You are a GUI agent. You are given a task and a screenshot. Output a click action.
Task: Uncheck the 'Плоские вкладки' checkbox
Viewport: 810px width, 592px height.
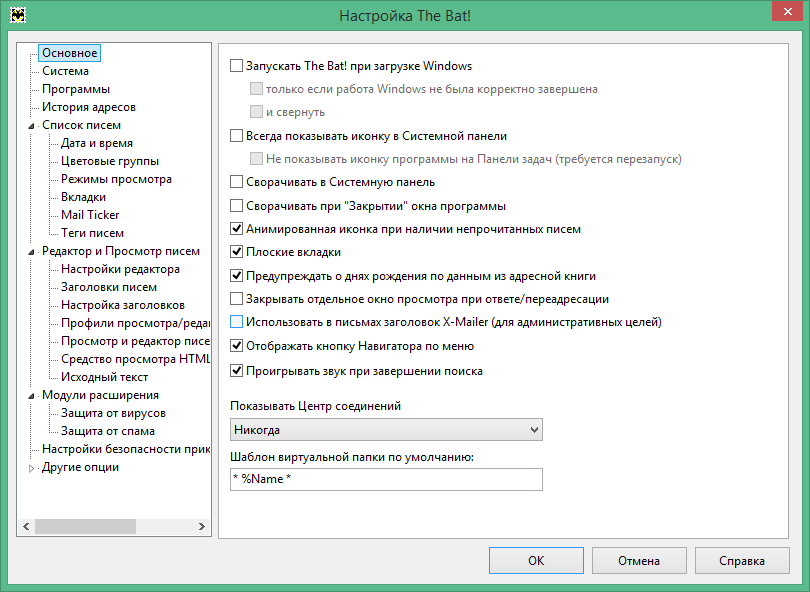pyautogui.click(x=237, y=252)
